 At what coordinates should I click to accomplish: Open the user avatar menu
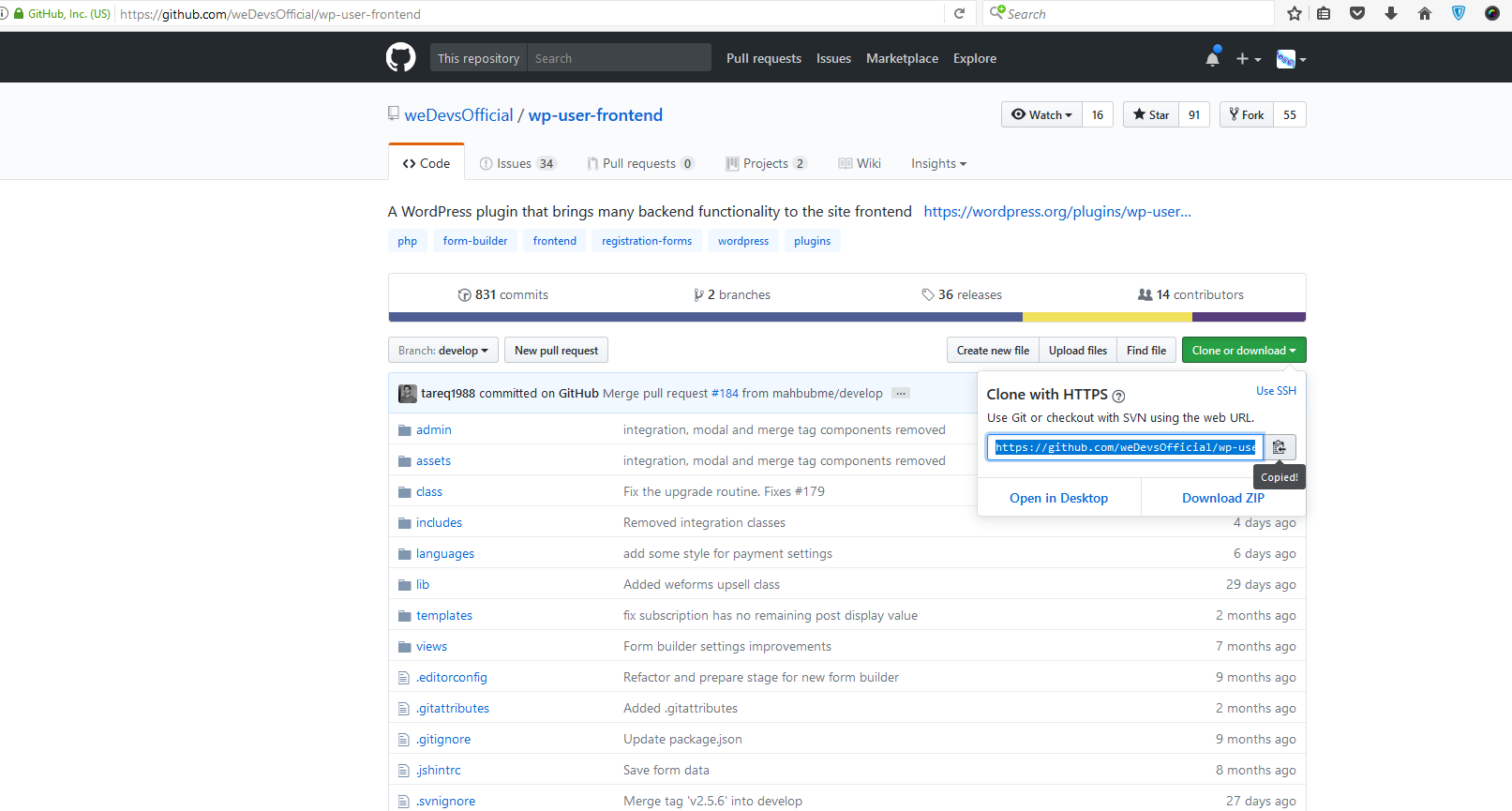[1291, 59]
